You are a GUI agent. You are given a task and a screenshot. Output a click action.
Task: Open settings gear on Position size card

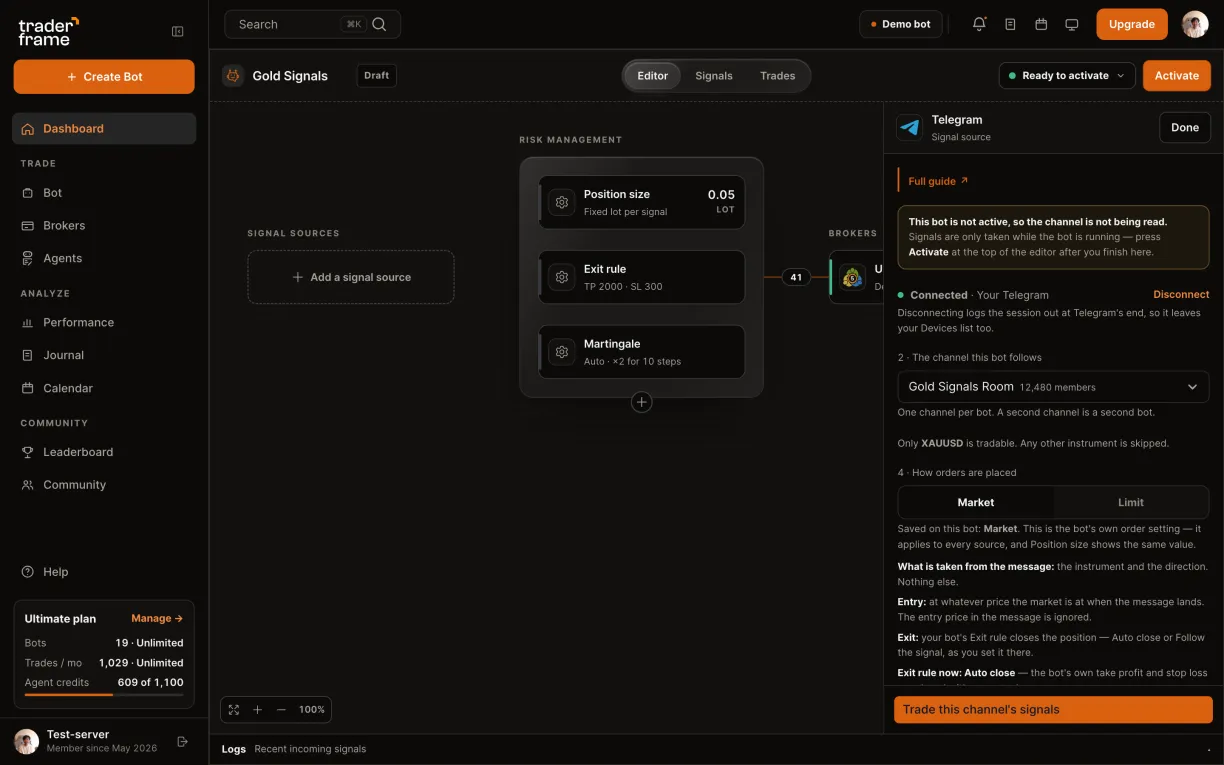tap(562, 202)
